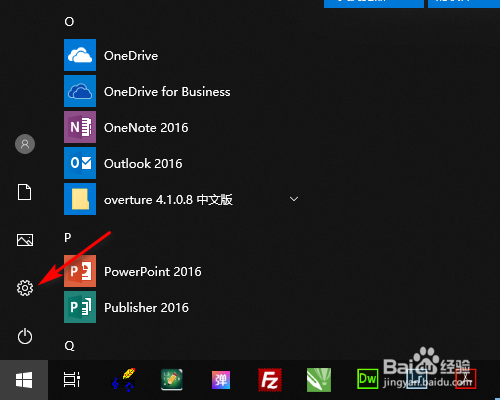
Task: Open the Q letter group header
Action: point(69,346)
